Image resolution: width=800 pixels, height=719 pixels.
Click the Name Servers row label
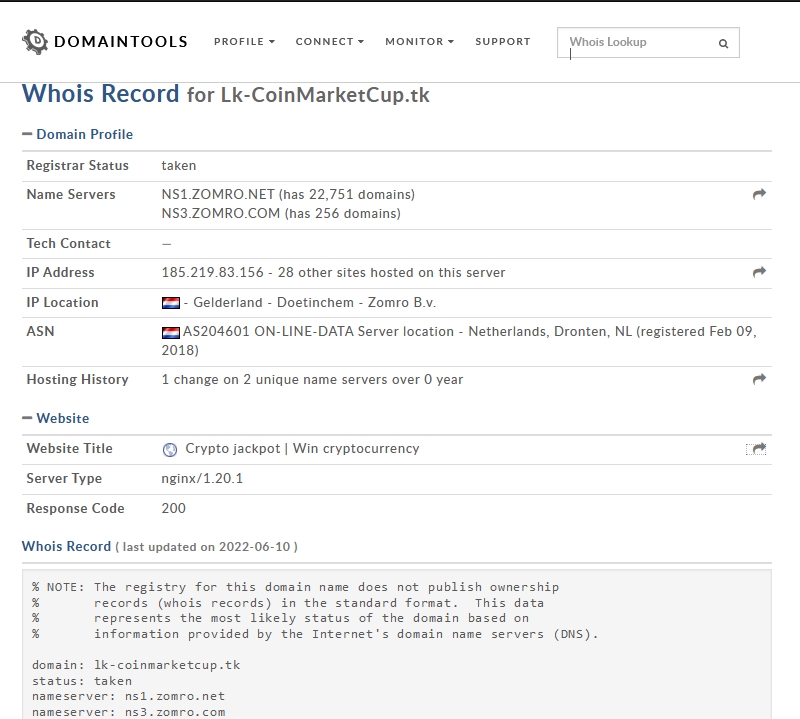71,194
